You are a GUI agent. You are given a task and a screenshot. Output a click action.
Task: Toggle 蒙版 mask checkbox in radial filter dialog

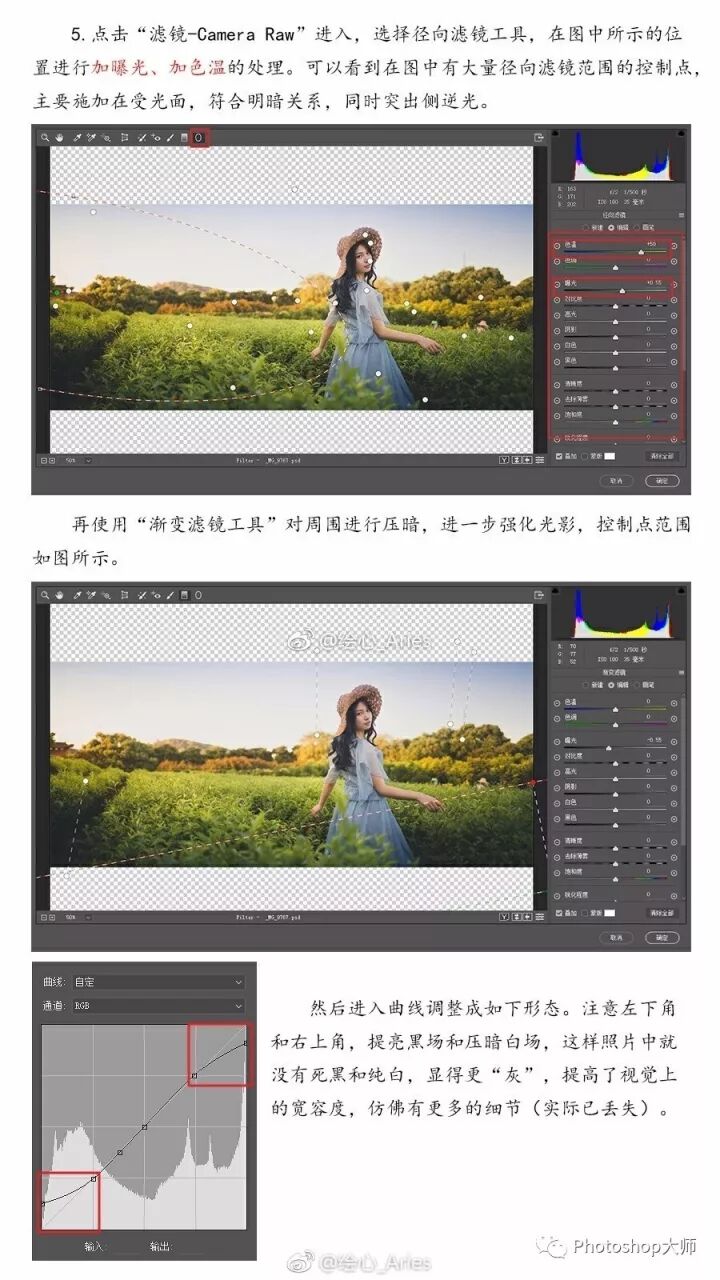coord(585,456)
